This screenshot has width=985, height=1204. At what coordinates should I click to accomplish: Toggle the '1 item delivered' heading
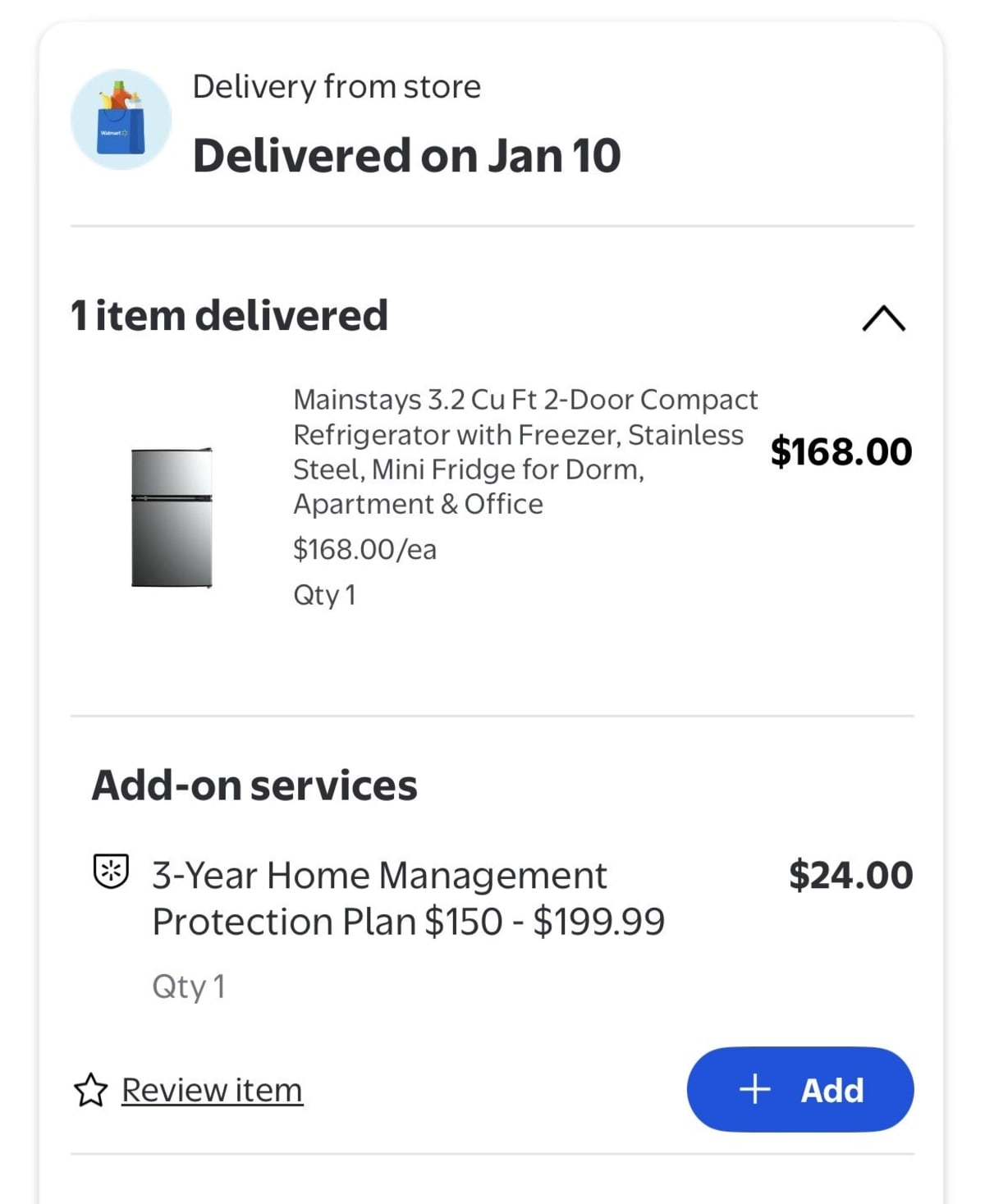click(x=229, y=315)
